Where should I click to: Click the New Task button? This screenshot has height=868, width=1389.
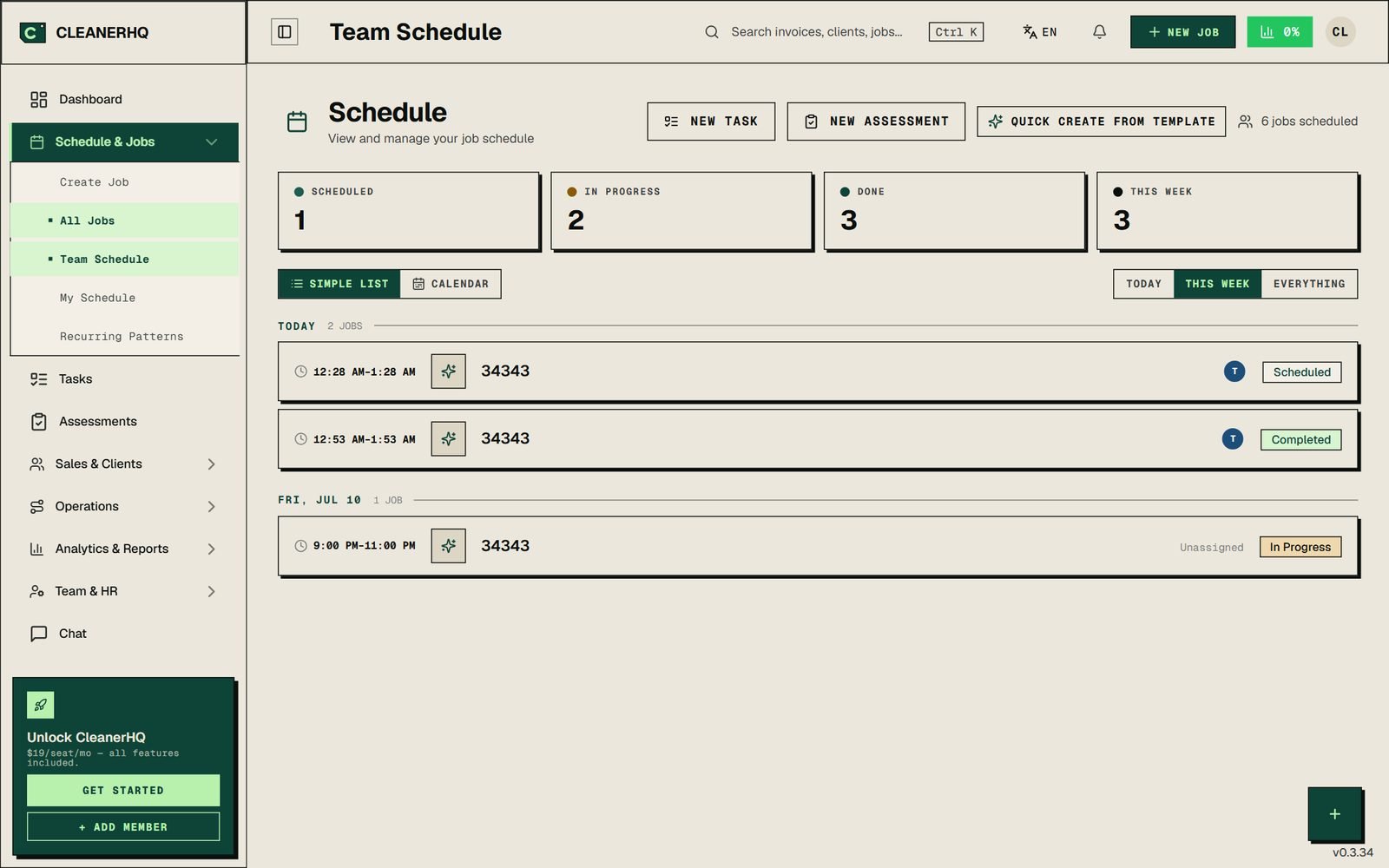pyautogui.click(x=711, y=122)
